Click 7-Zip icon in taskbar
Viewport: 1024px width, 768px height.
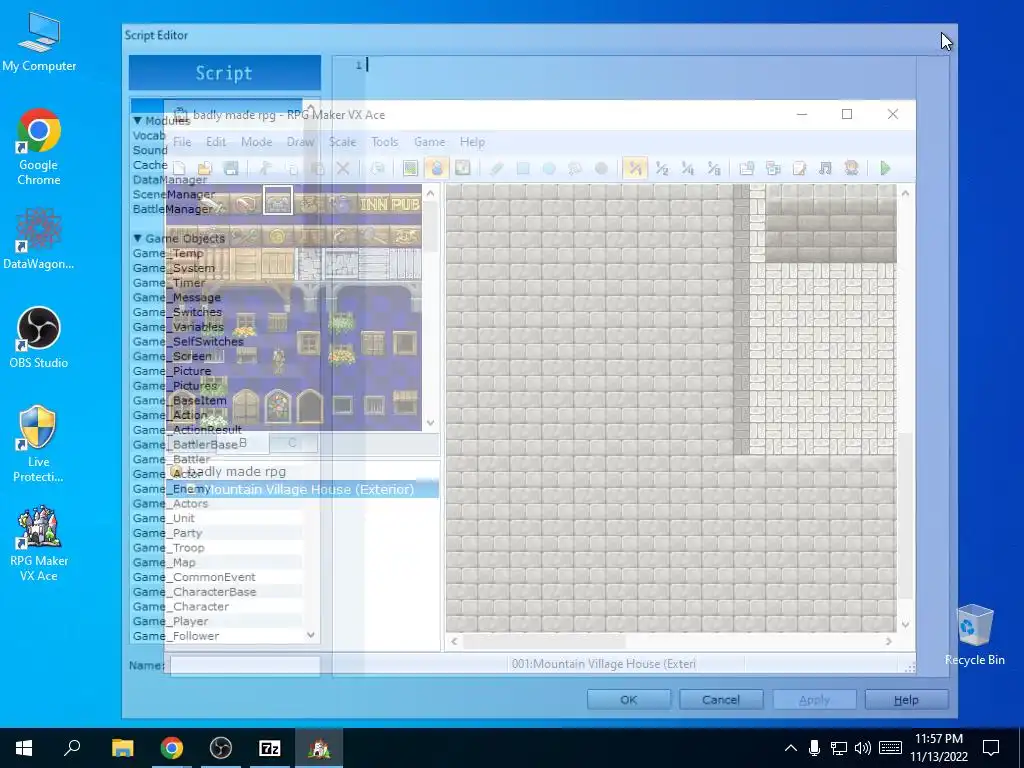tap(270, 748)
